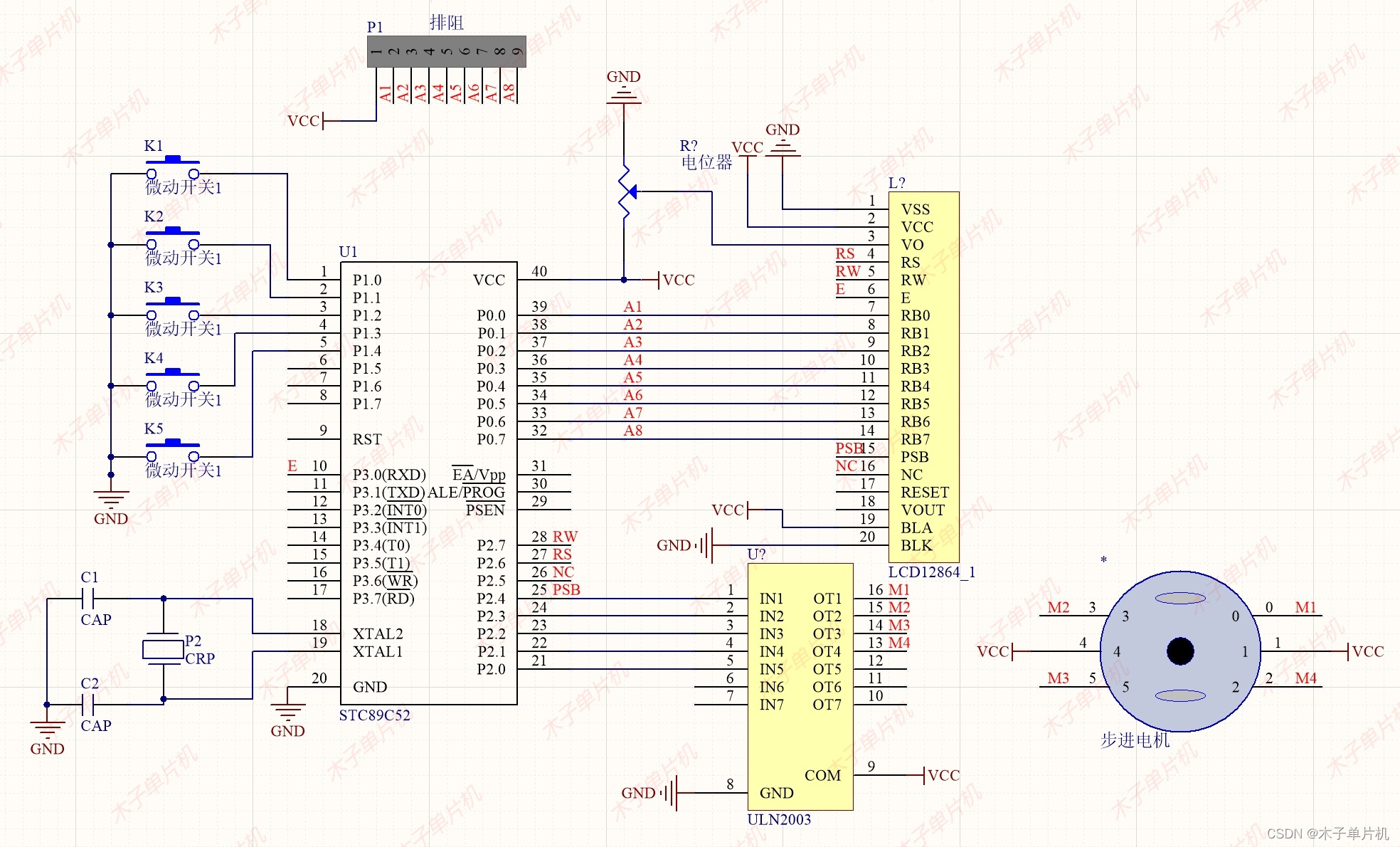Select the M1 net label beside OT1
The height and width of the screenshot is (847, 1400).
pyautogui.click(x=898, y=590)
